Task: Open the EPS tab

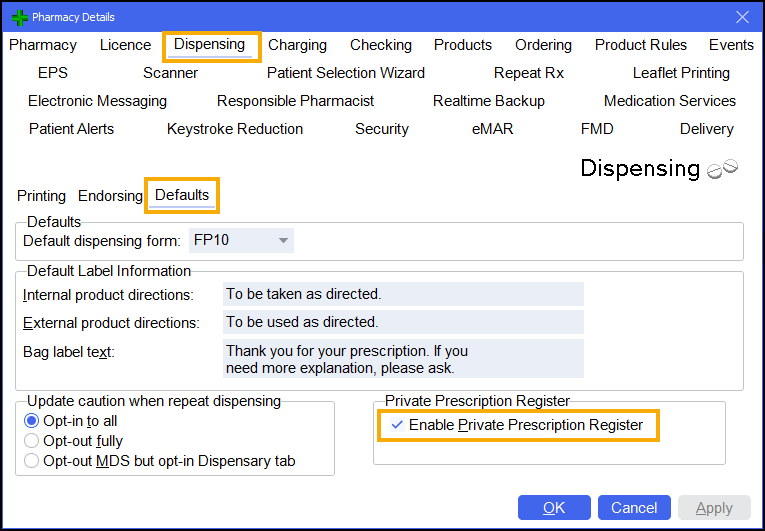Action: (x=53, y=73)
